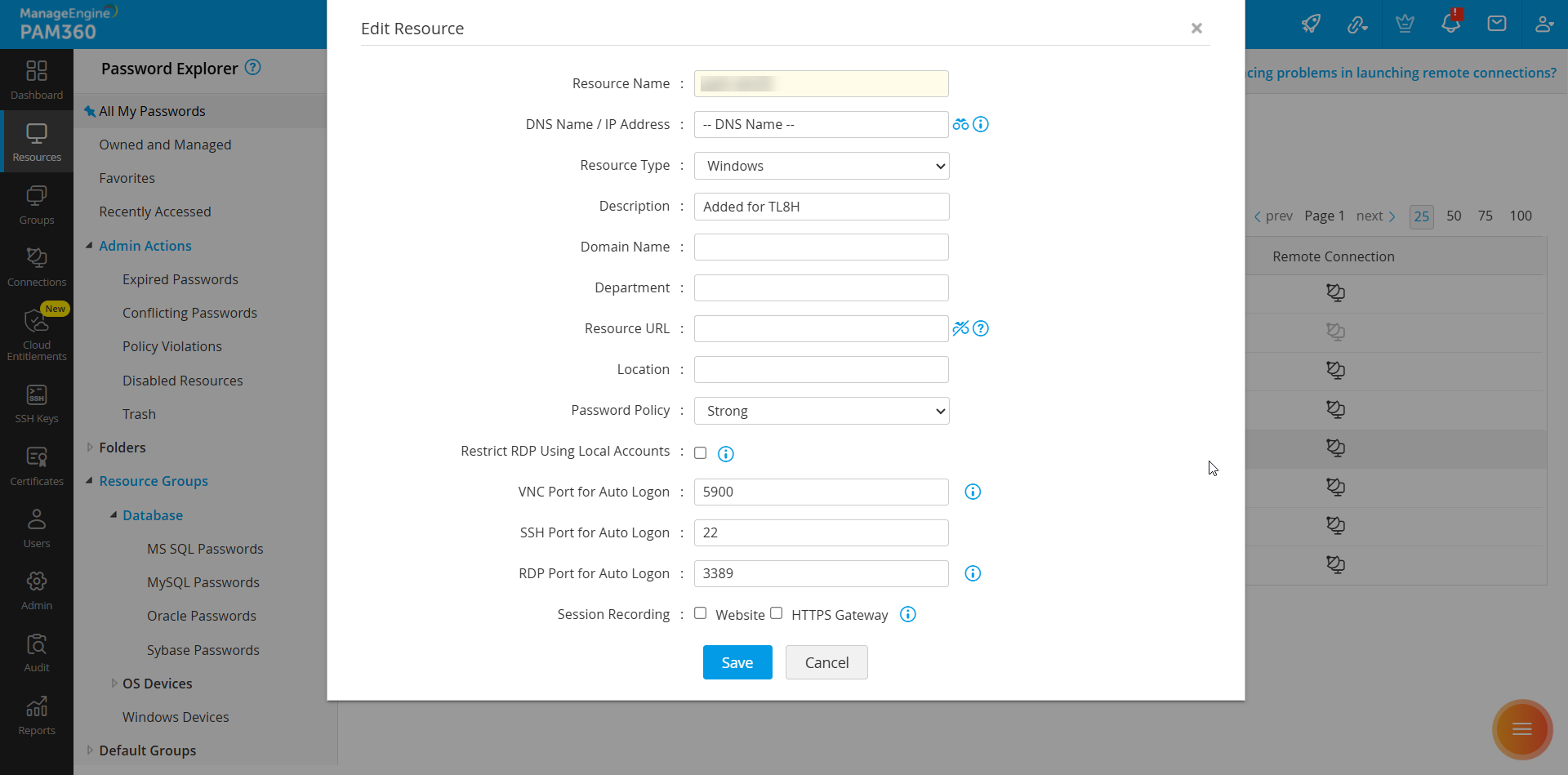Viewport: 1568px width, 775px height.
Task: Click the info icon beside DNS Name field
Action: pyautogui.click(x=981, y=124)
